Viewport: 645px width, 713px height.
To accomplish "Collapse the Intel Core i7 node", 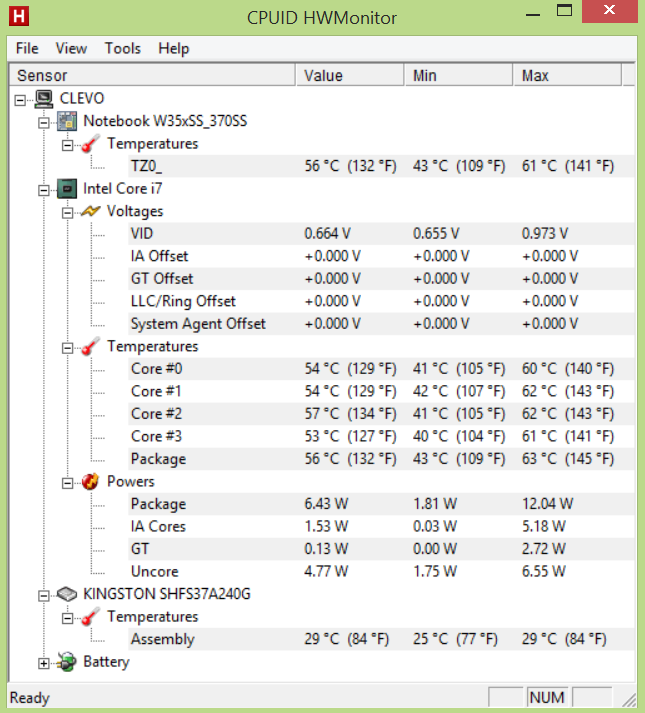I will pyautogui.click(x=44, y=190).
